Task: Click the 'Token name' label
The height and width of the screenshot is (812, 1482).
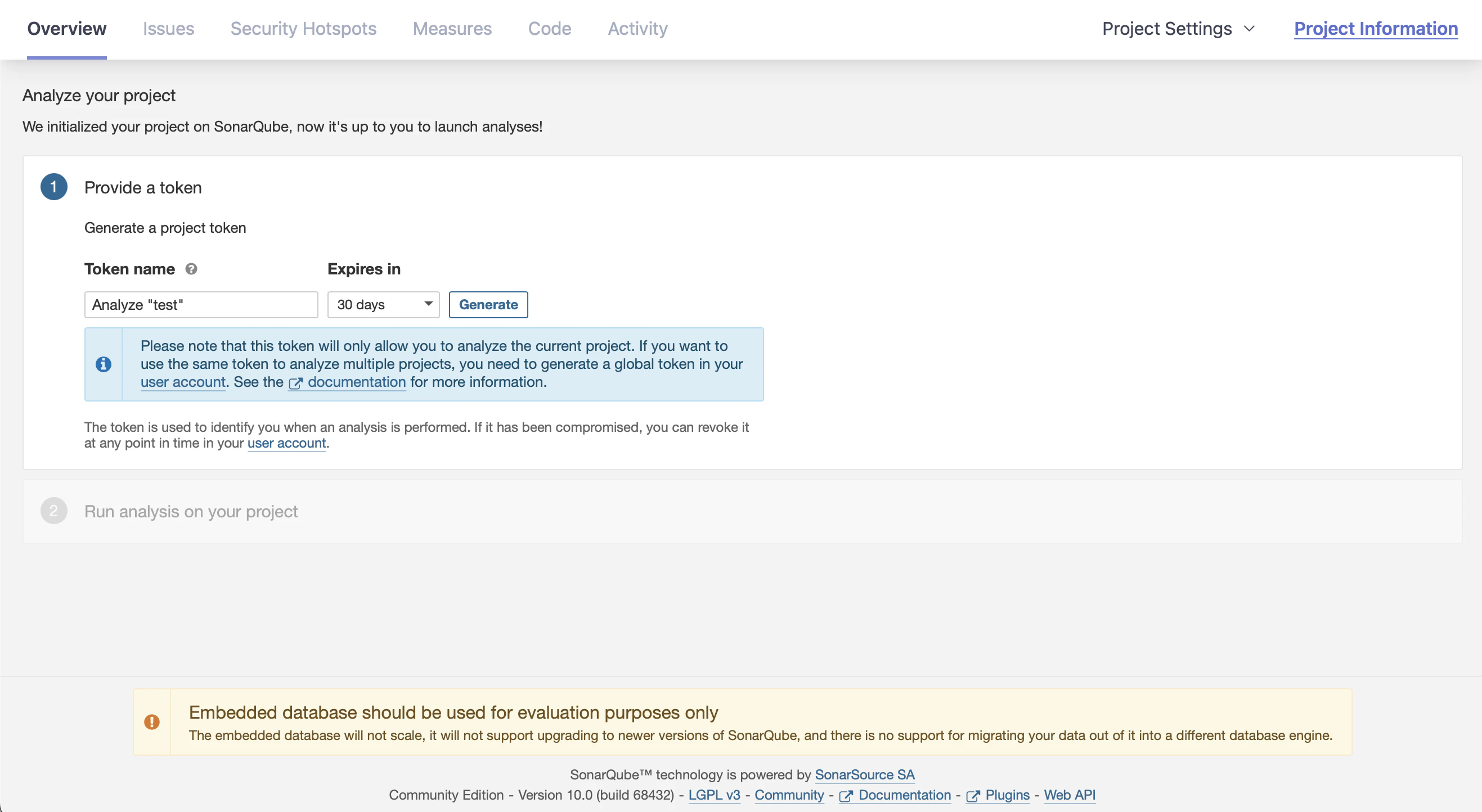Action: (129, 269)
